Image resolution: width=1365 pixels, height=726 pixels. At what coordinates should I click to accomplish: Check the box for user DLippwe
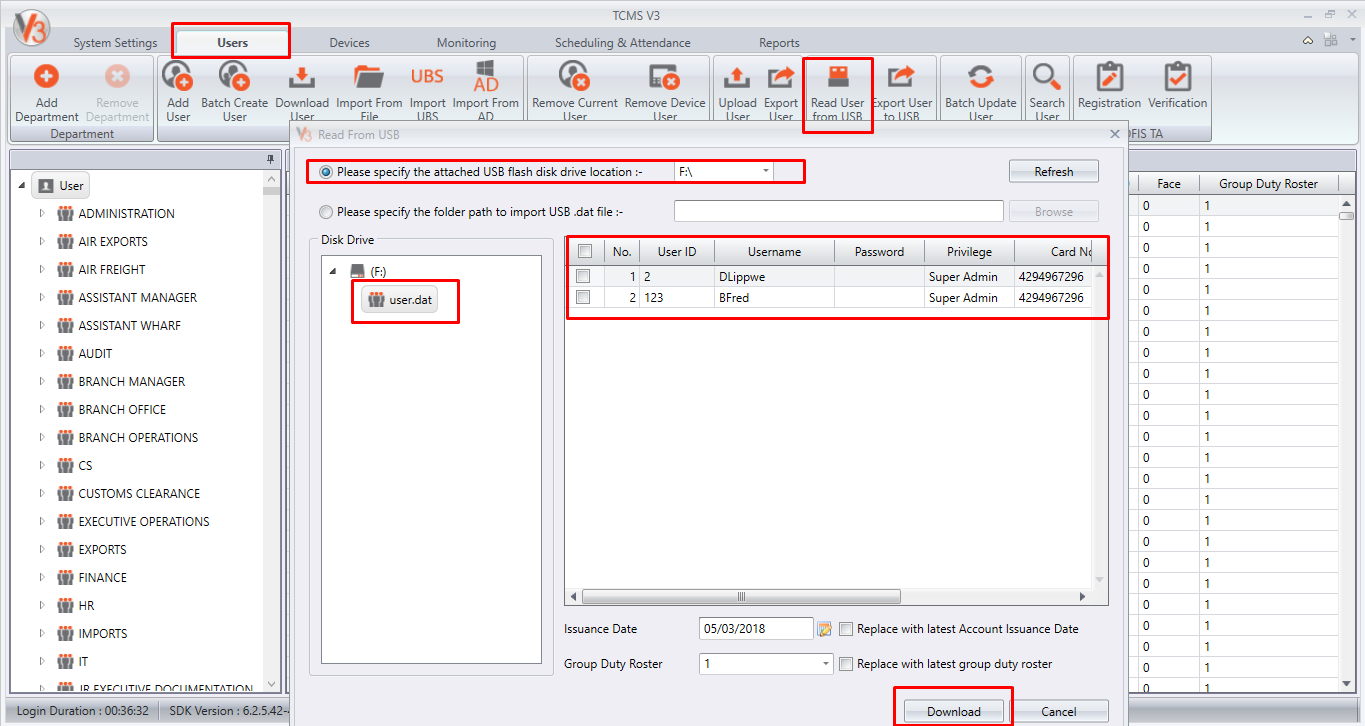(x=583, y=277)
